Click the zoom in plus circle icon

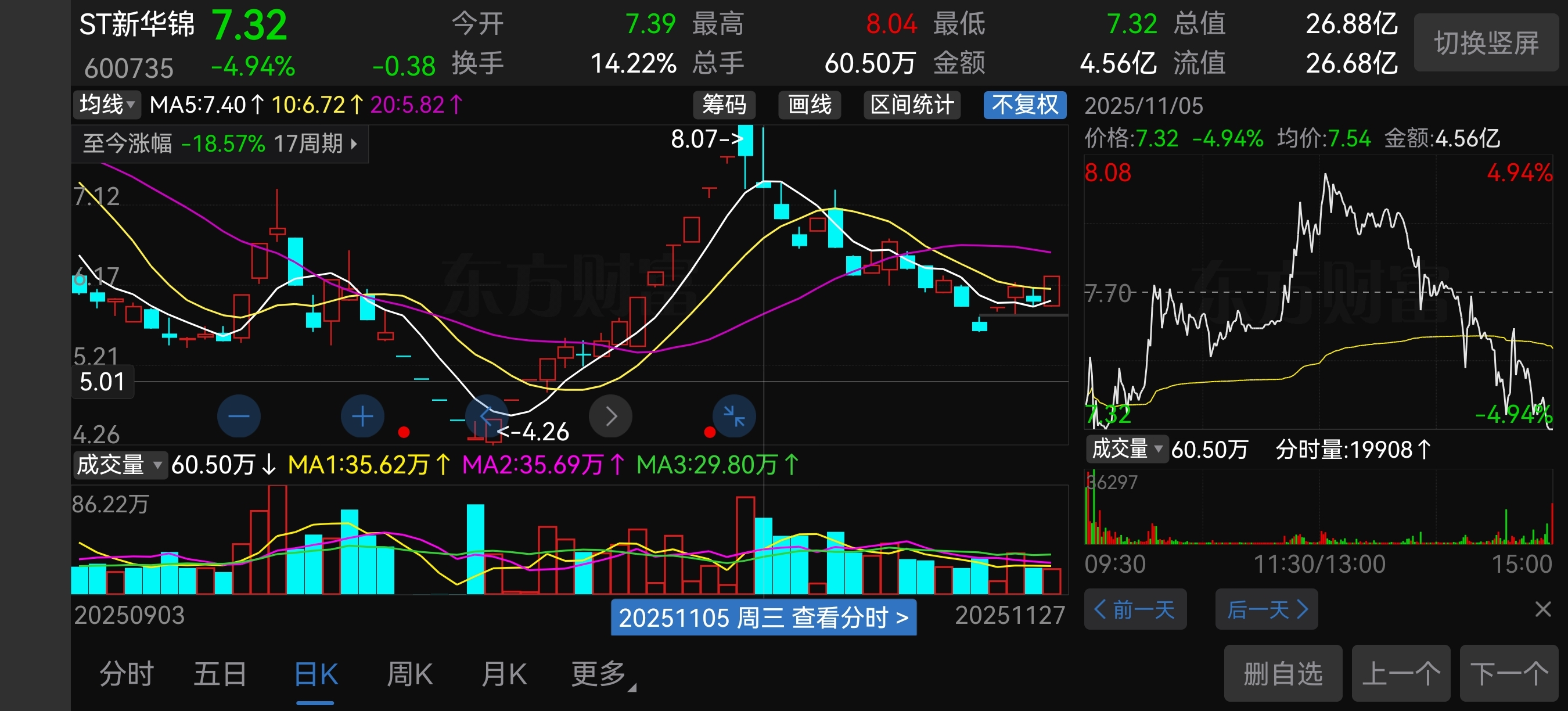coord(362,416)
